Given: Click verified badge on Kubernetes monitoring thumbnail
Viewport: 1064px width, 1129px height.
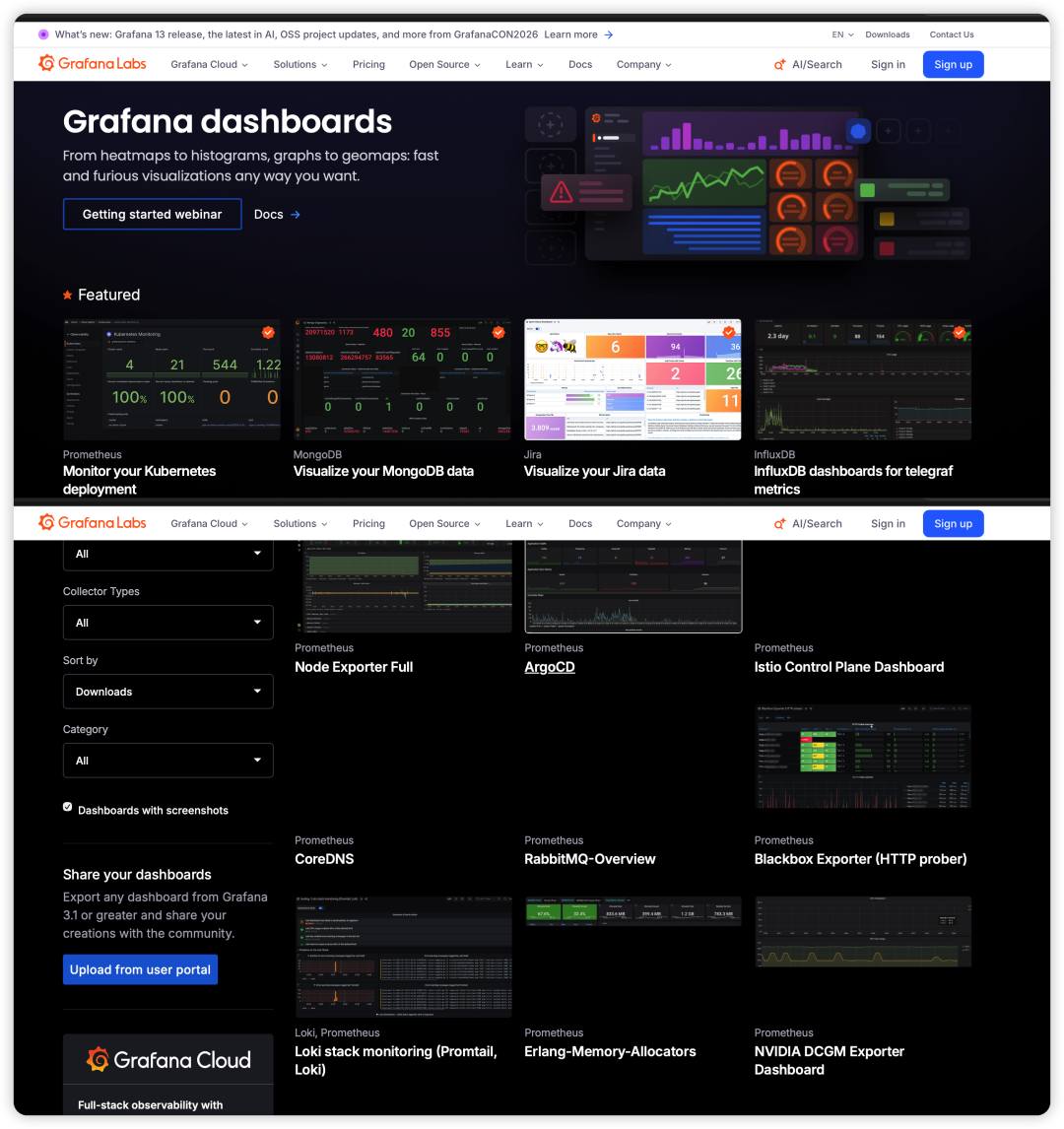Looking at the screenshot, I should click(268, 332).
